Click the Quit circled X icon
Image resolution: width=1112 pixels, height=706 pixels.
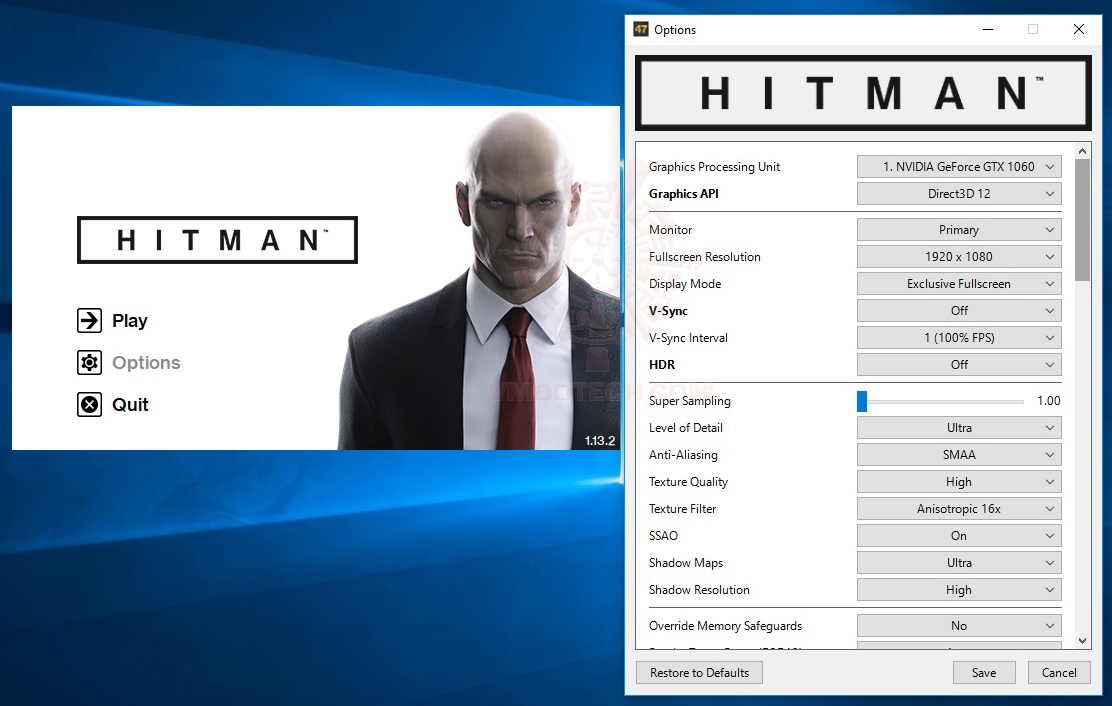point(87,404)
